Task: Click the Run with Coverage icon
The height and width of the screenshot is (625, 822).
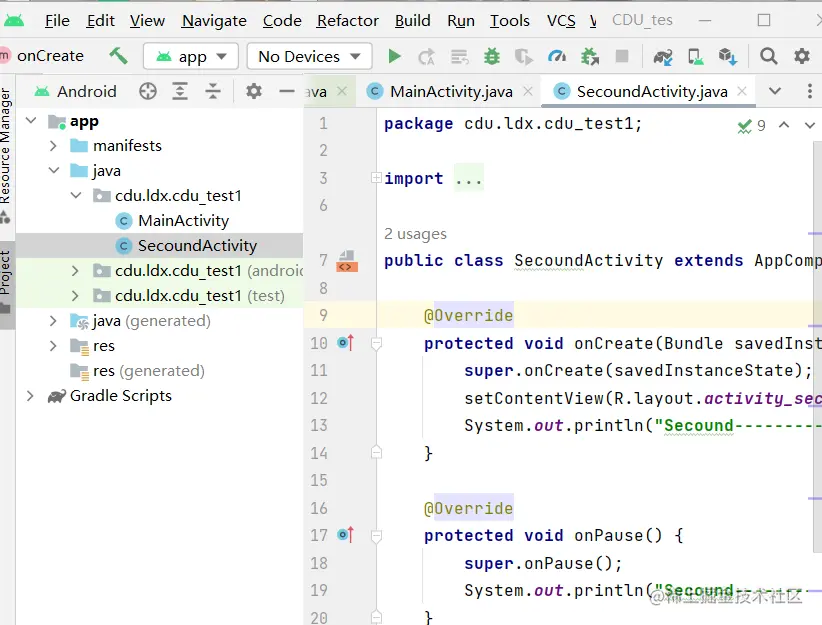Action: [x=523, y=56]
